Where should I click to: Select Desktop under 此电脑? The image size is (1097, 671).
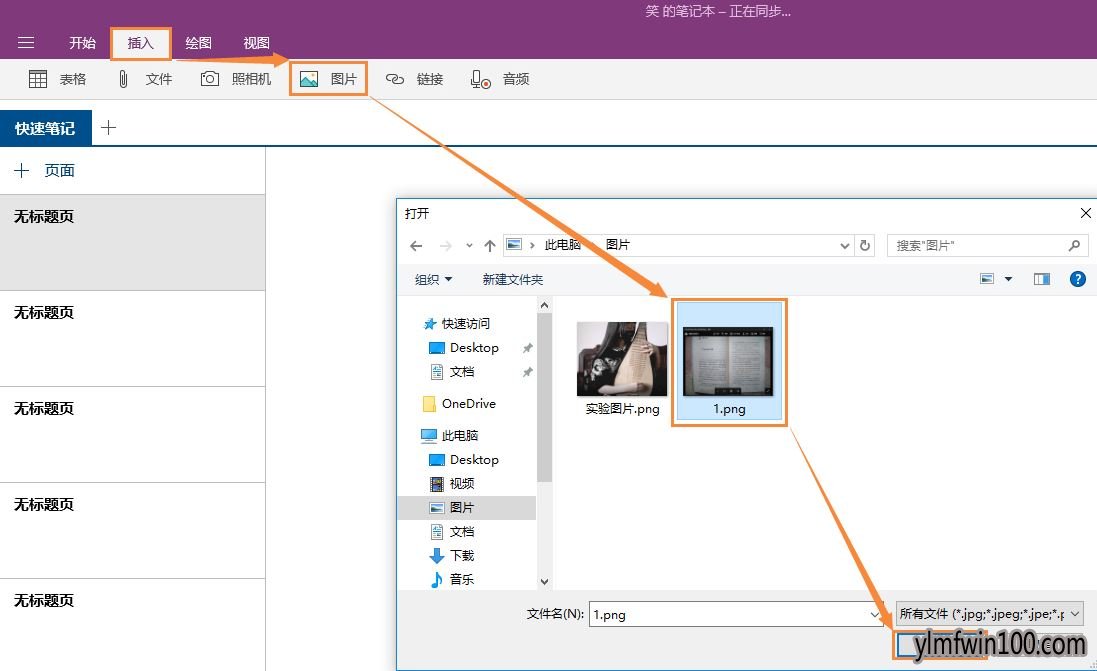tap(463, 460)
